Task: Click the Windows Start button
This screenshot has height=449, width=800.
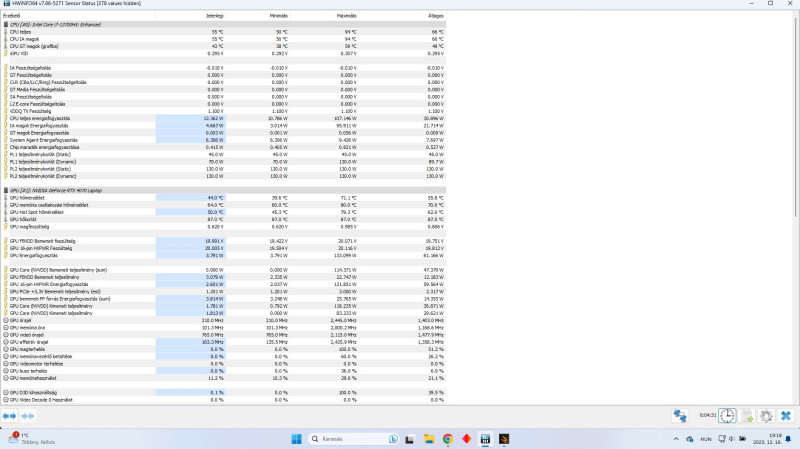Action: click(296, 439)
